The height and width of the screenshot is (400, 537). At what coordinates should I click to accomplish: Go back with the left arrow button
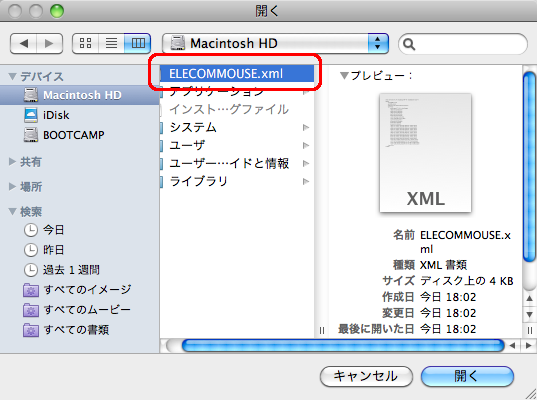click(x=23, y=43)
